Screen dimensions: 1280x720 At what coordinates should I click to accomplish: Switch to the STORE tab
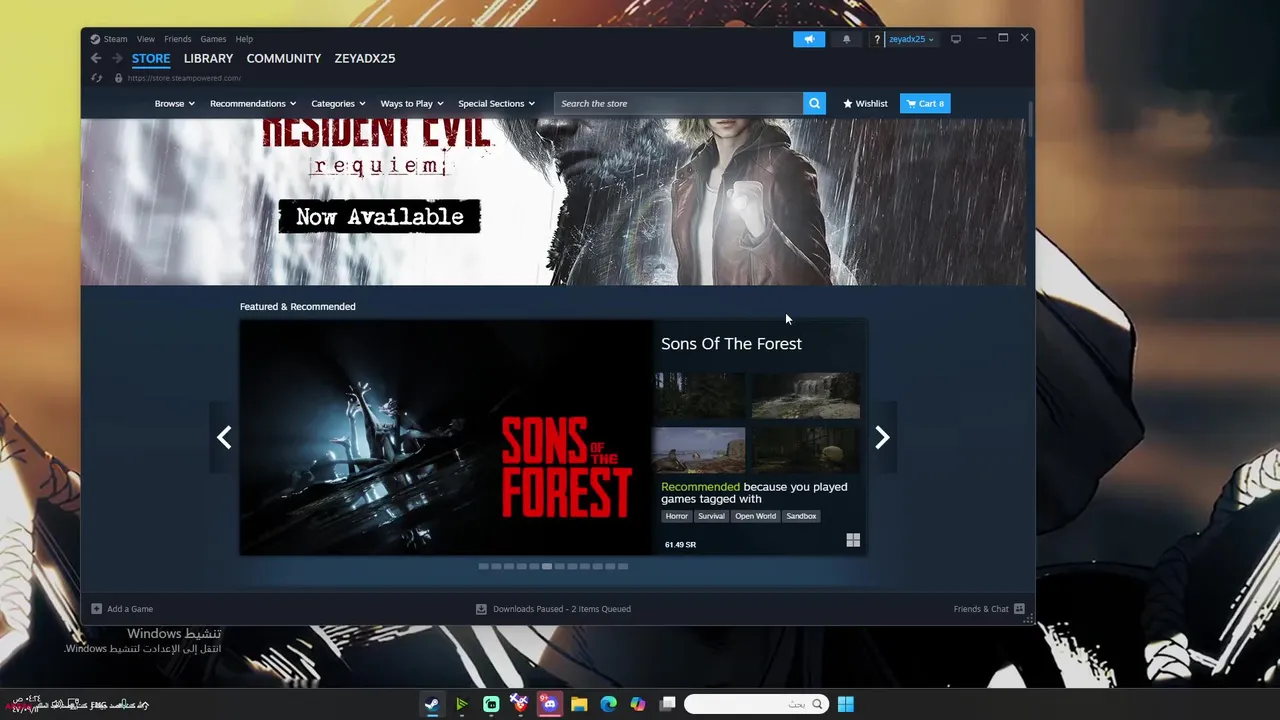(x=151, y=58)
